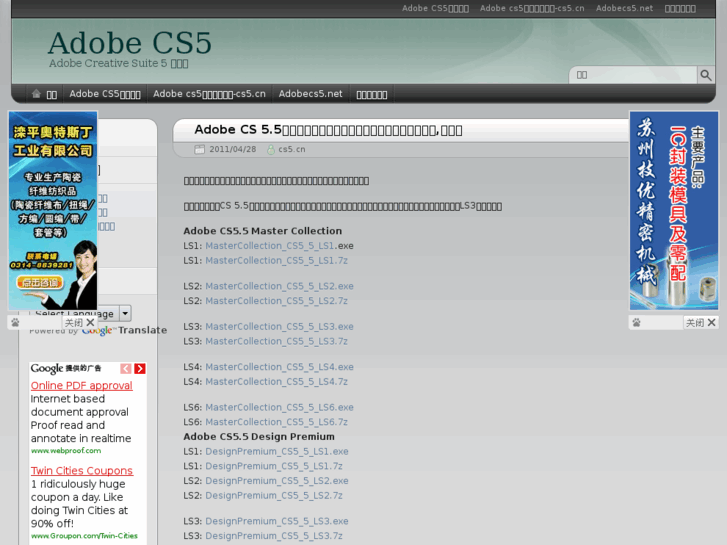Click Adobe CS5 link in top header strip
The image size is (727, 545).
pos(435,8)
